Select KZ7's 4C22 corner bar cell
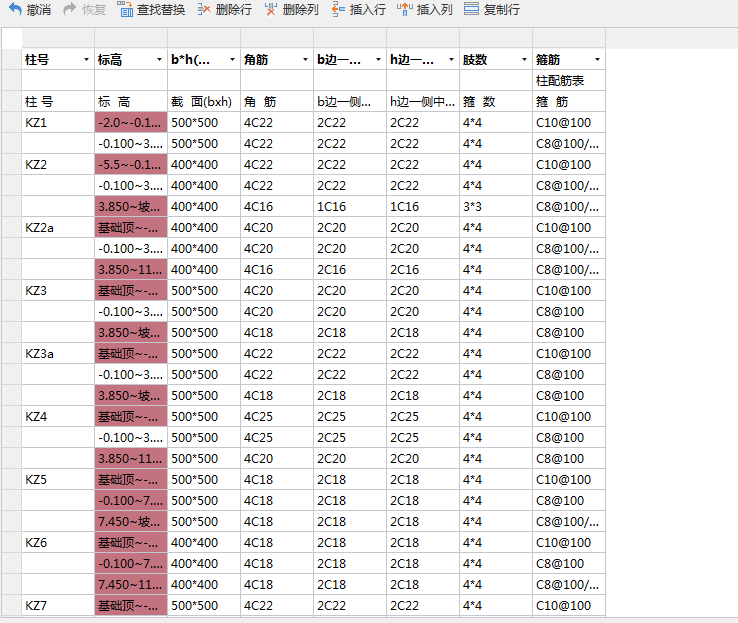The image size is (738, 623). pyautogui.click(x=277, y=605)
